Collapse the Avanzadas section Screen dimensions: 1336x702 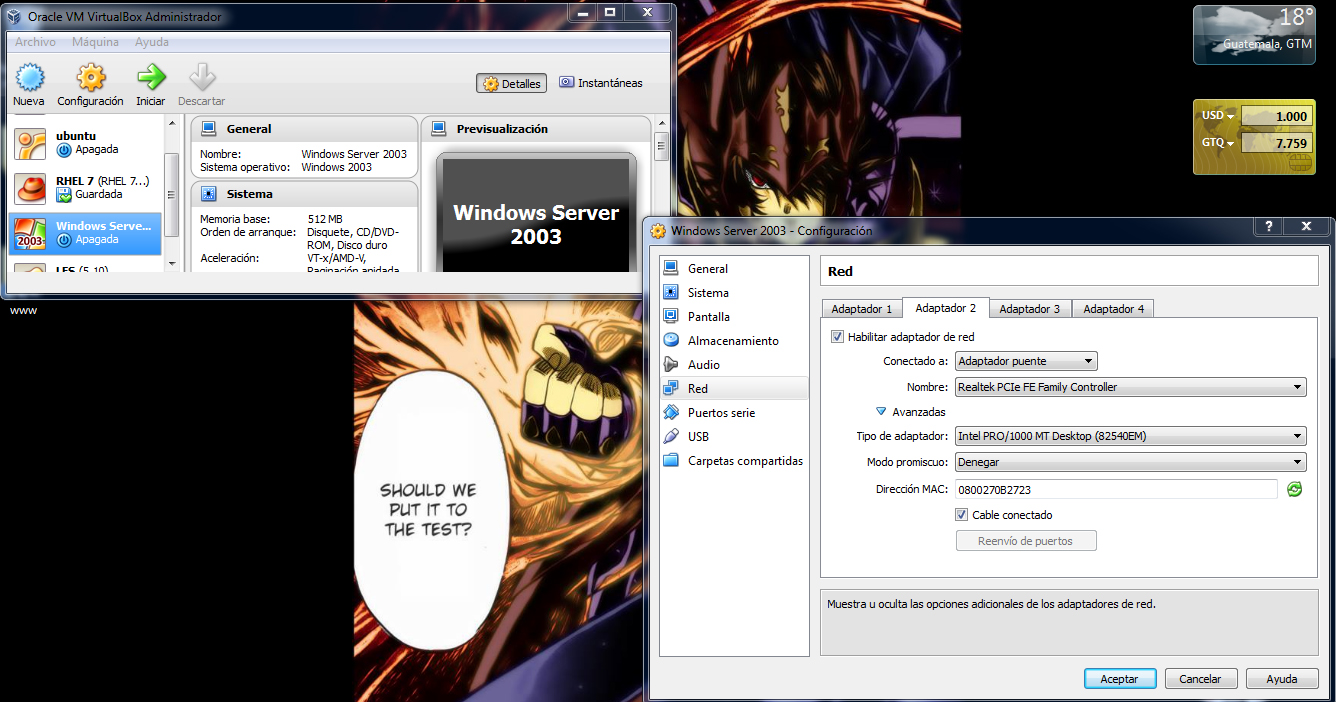tap(881, 411)
